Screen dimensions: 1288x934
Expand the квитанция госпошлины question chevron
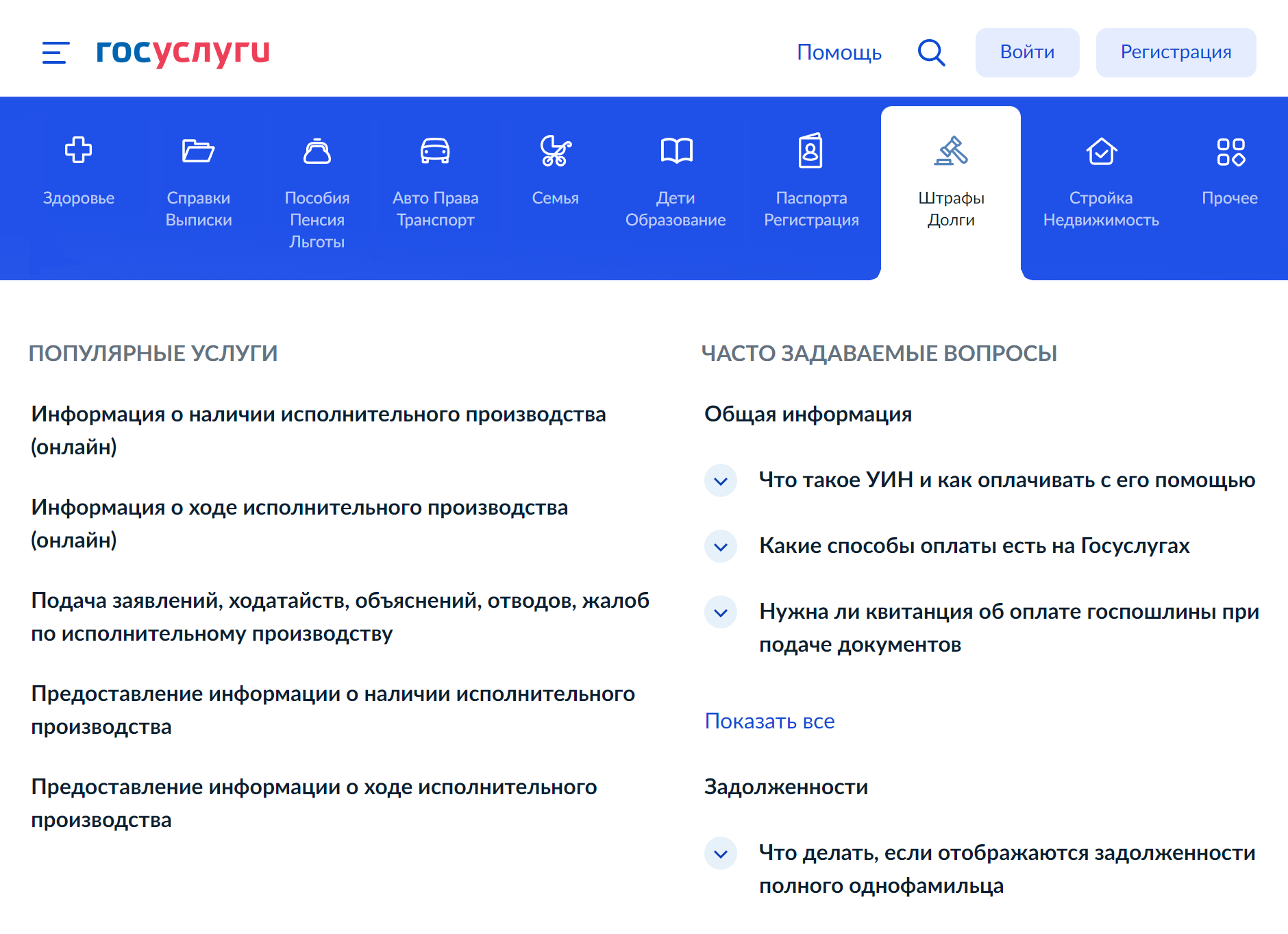(721, 612)
